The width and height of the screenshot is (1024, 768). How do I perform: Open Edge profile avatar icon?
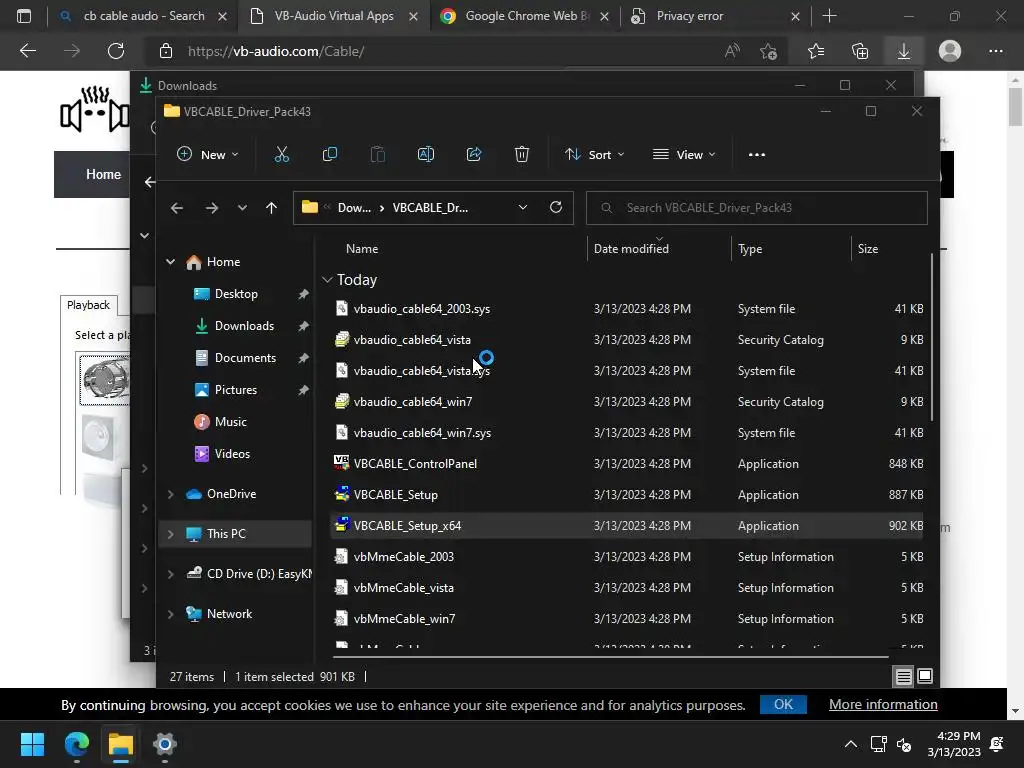pyautogui.click(x=950, y=51)
